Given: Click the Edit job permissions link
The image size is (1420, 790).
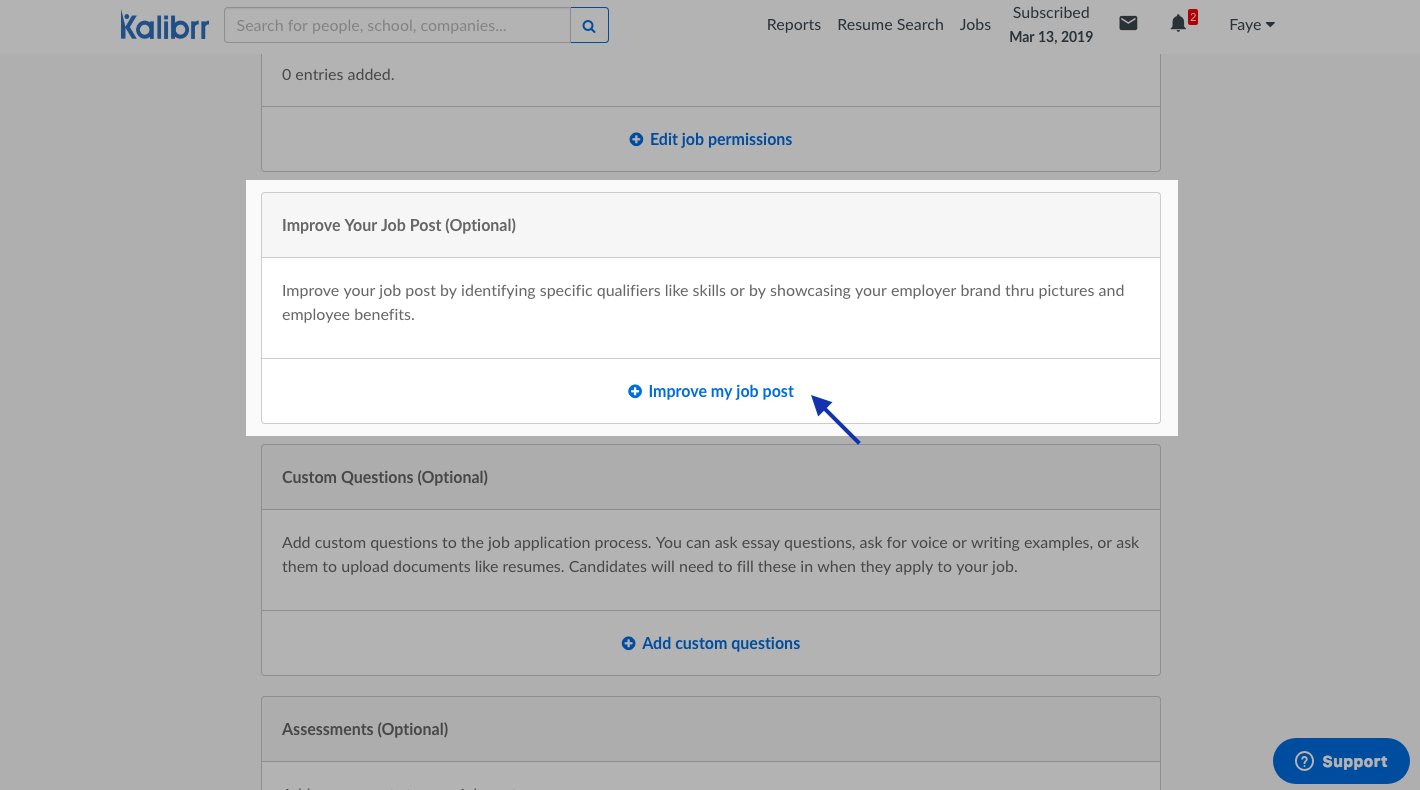Looking at the screenshot, I should [x=720, y=140].
